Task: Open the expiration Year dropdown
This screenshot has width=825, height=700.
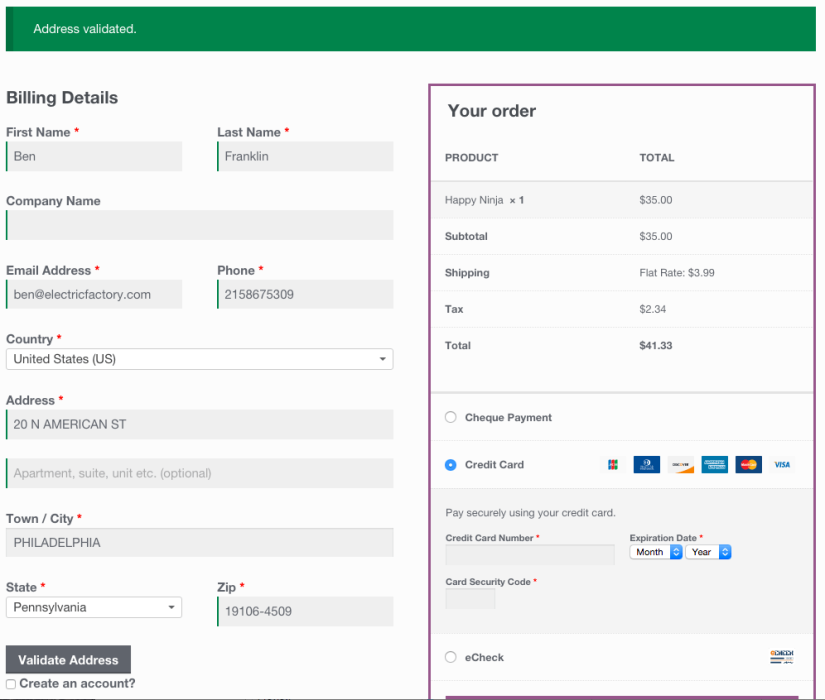Action: (708, 551)
